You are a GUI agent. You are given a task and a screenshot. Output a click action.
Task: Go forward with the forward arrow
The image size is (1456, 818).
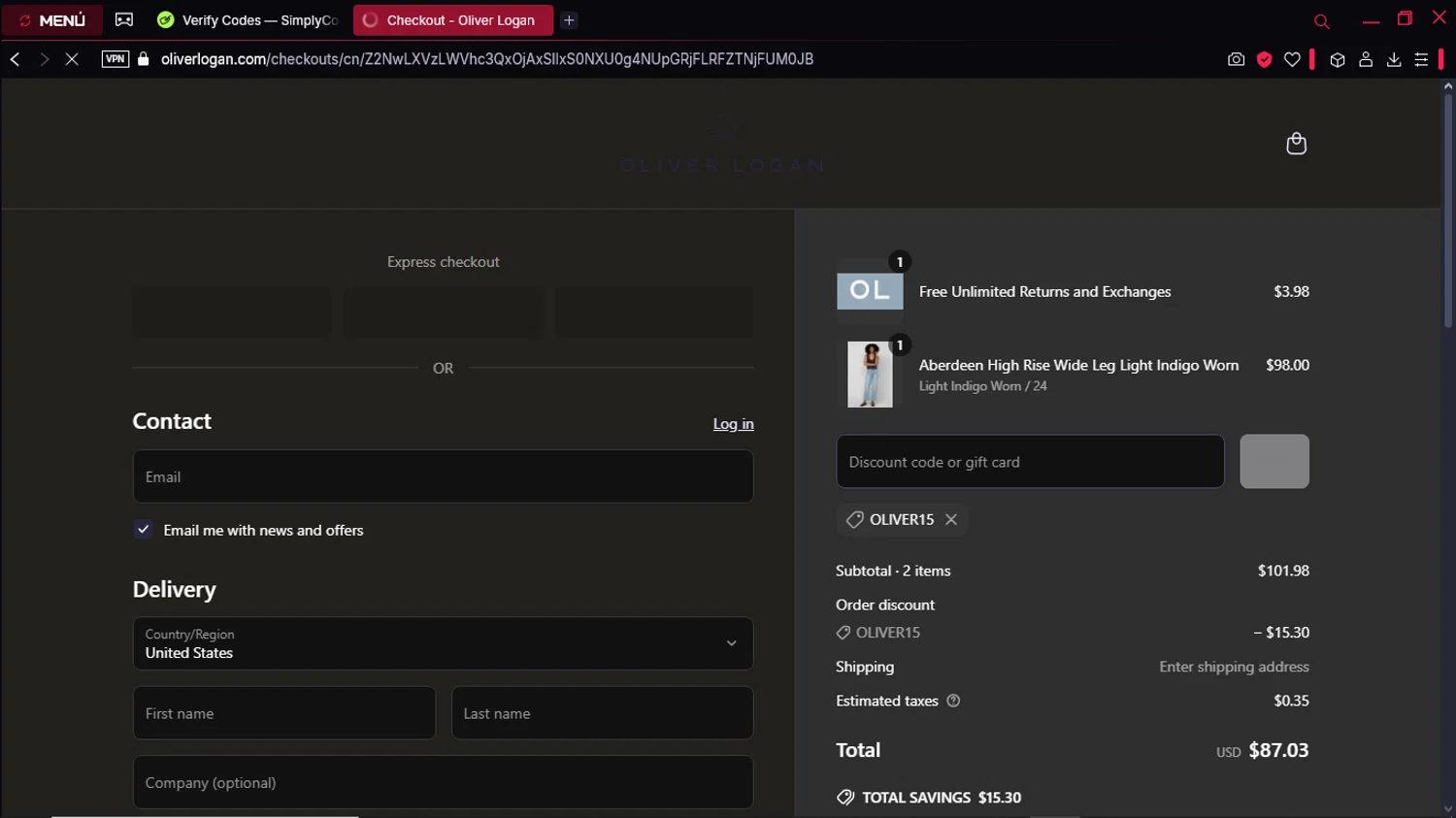[44, 59]
